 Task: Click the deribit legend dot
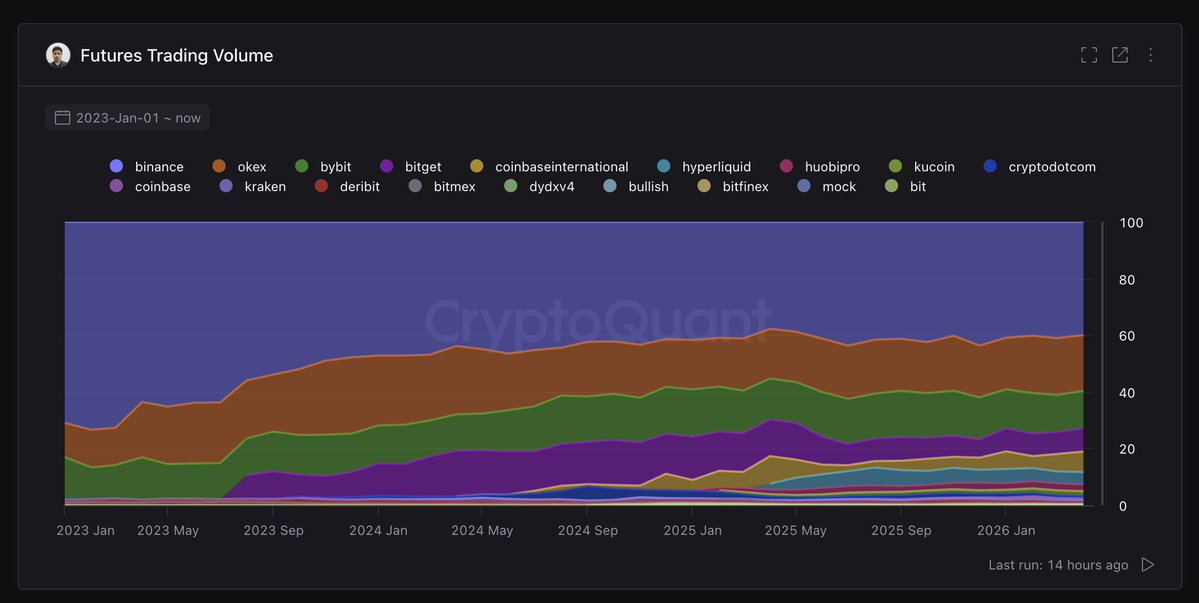click(x=321, y=186)
